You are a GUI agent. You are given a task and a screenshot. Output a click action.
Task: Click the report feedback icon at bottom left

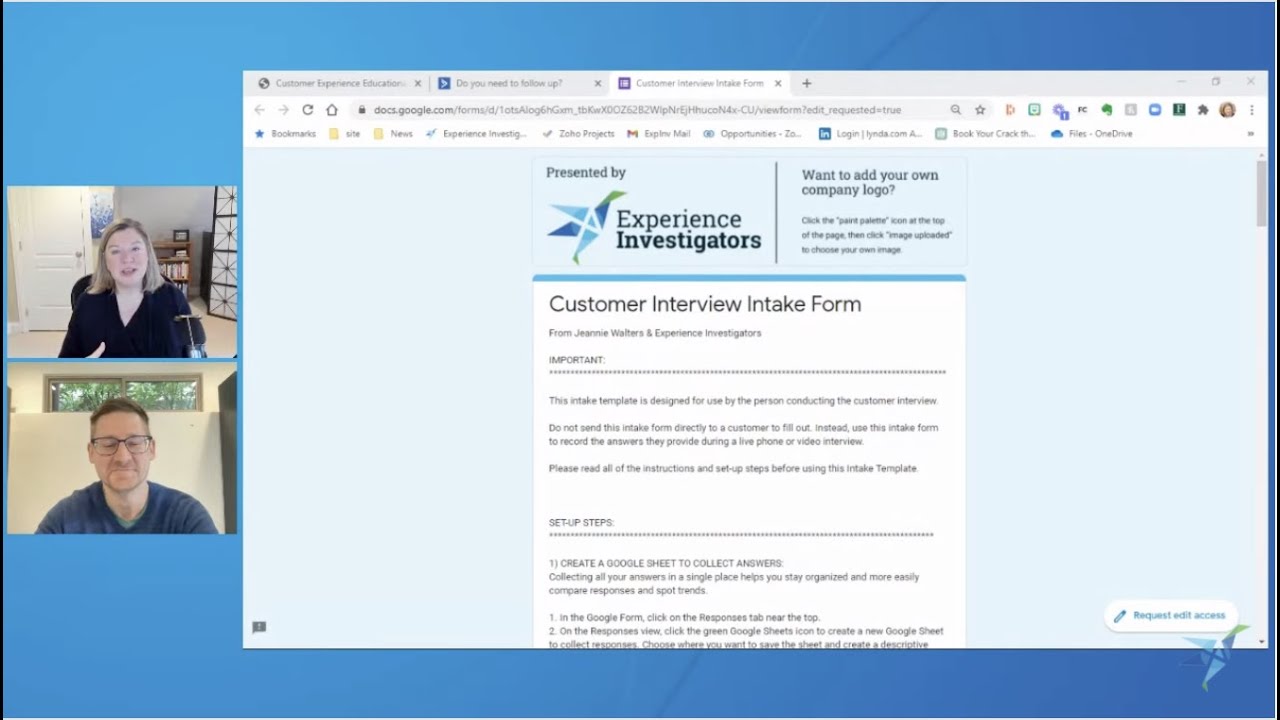[259, 627]
